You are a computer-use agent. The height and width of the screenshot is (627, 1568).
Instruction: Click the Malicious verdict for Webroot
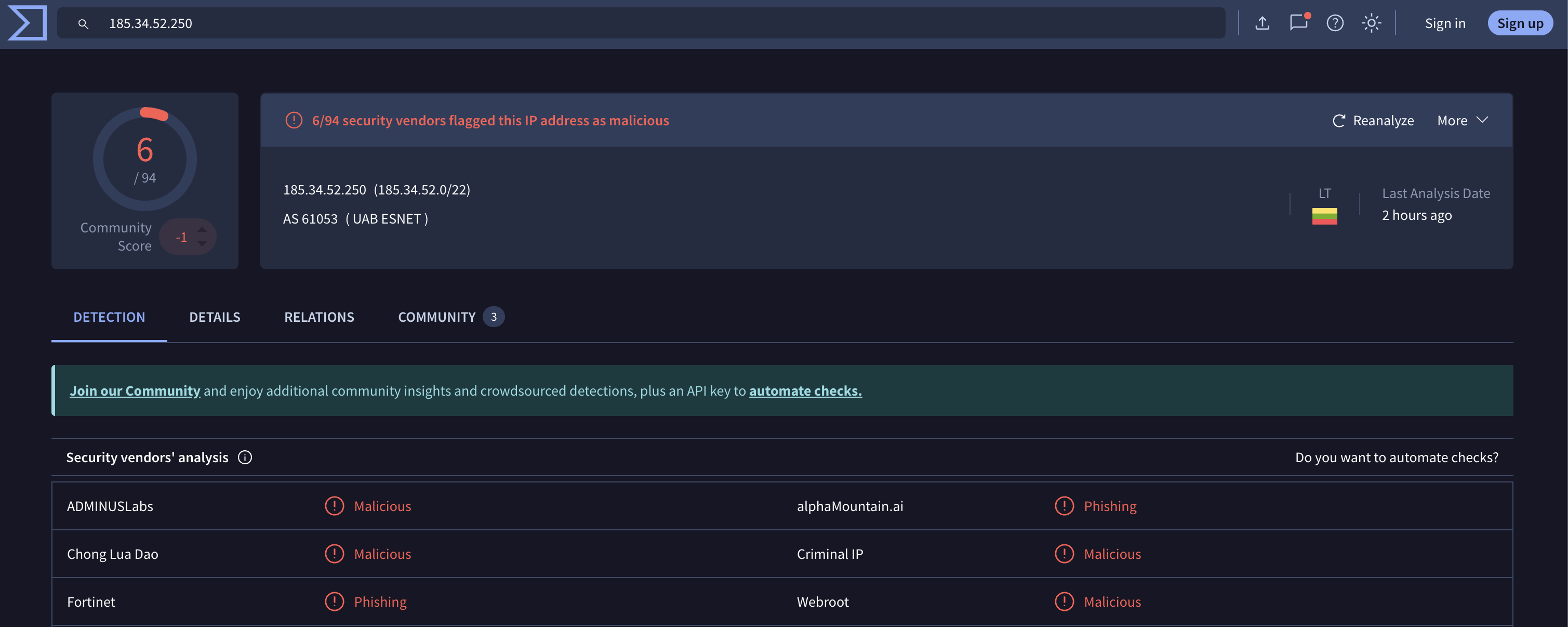(1112, 602)
